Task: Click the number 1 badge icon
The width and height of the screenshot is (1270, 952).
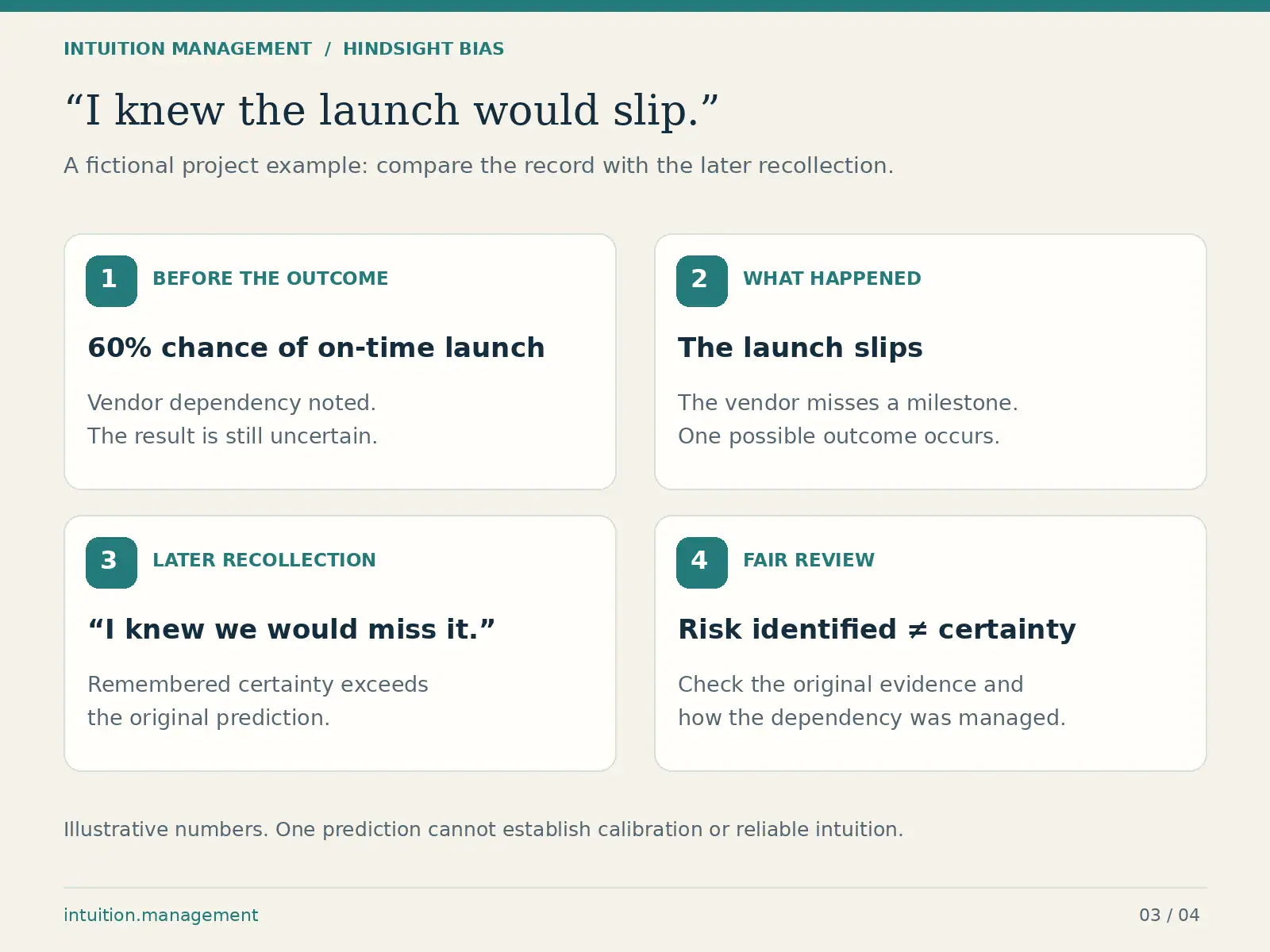Action: coord(111,281)
